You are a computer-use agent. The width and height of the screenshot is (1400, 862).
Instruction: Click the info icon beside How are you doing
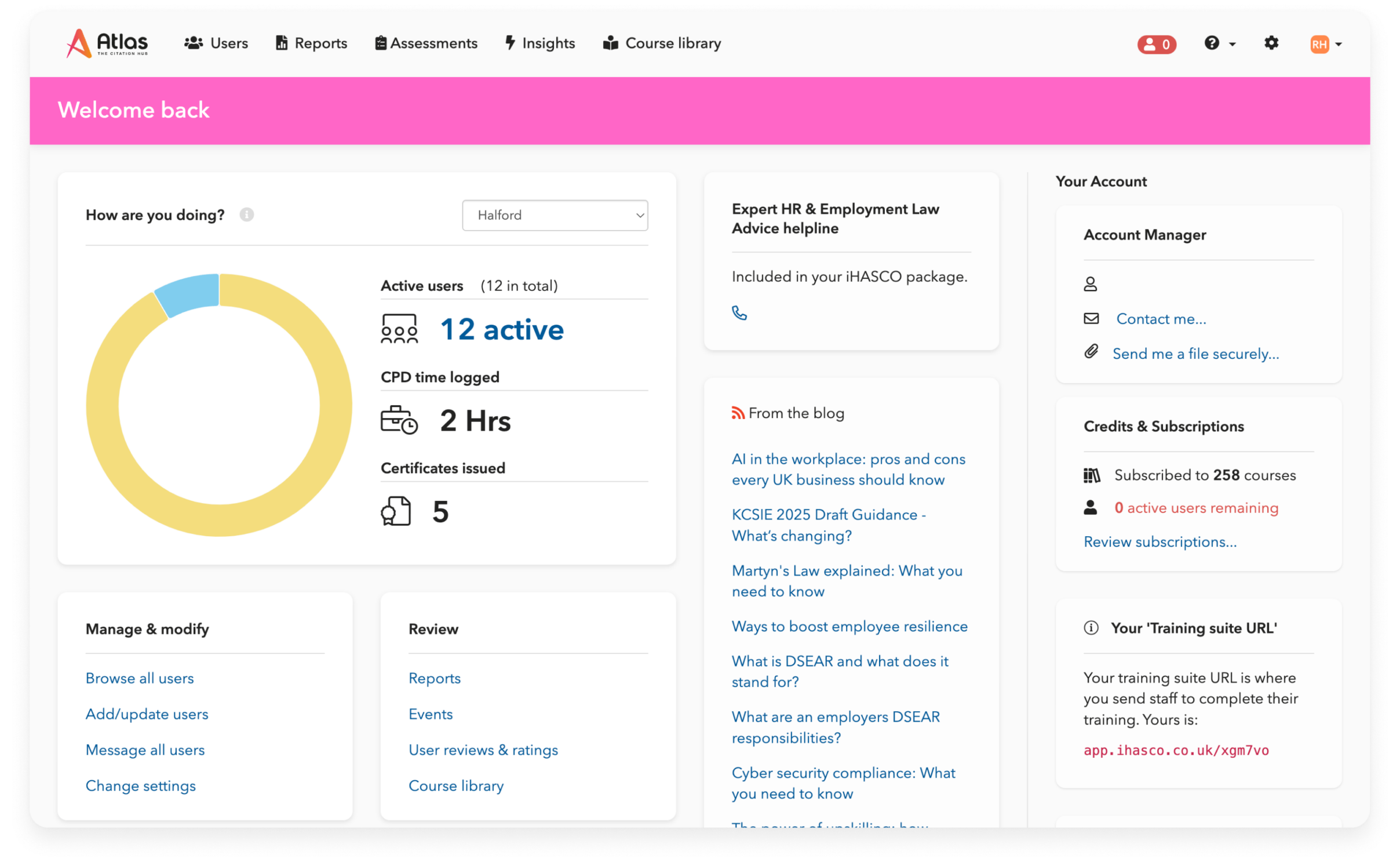[x=247, y=215]
